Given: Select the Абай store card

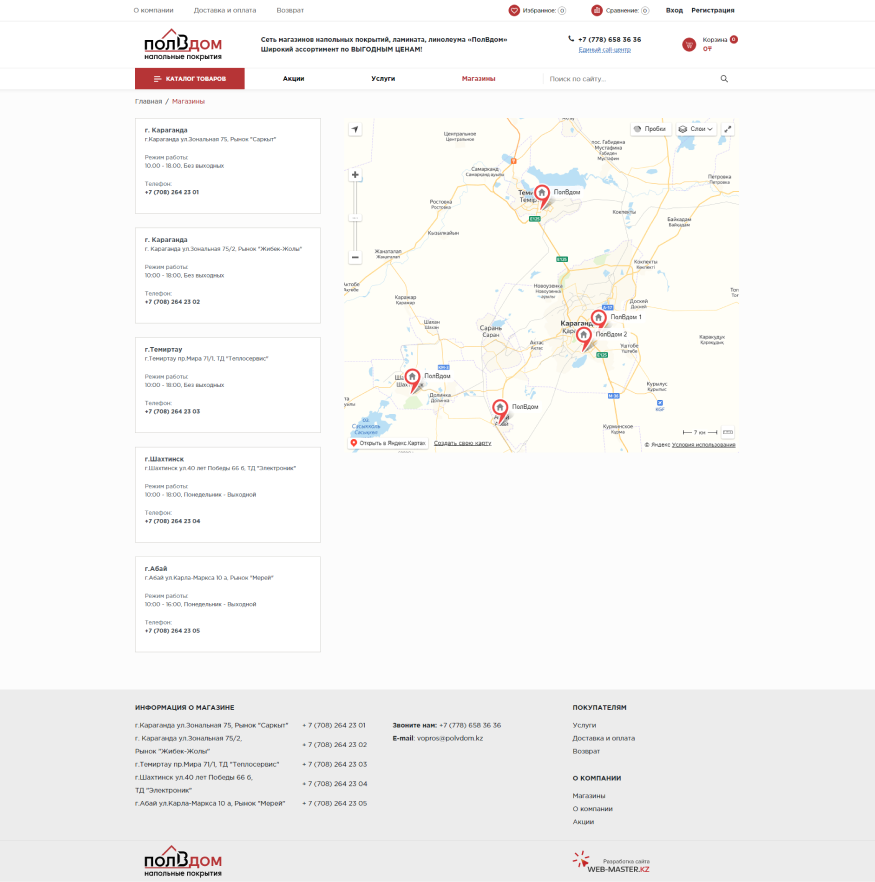Looking at the screenshot, I should pos(228,605).
